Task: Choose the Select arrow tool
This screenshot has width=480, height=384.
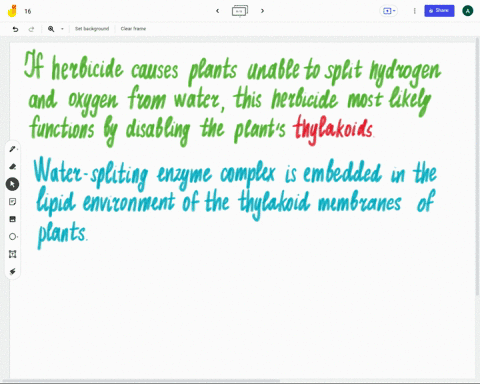Action: click(12, 184)
